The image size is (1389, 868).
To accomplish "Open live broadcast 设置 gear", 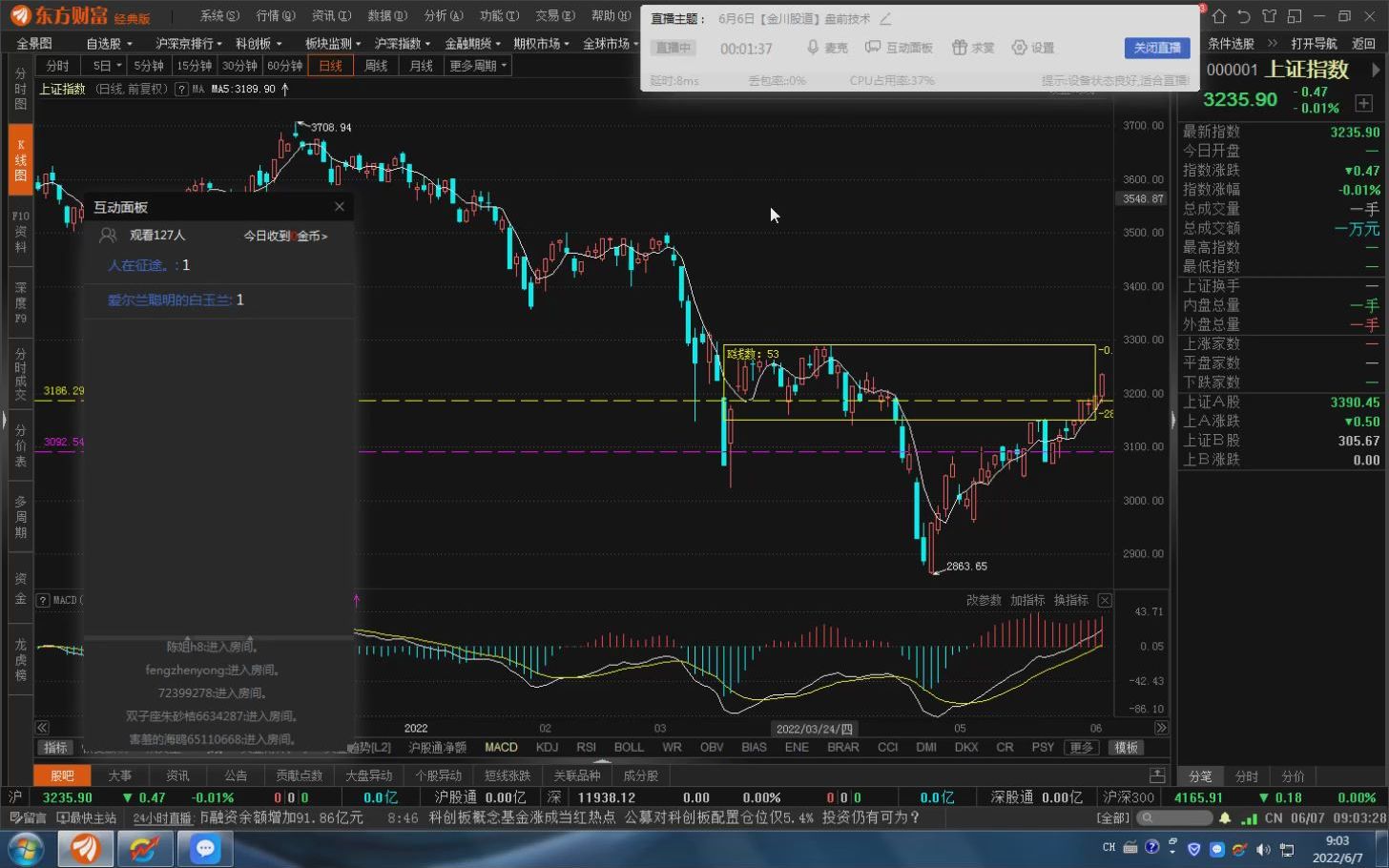I will [x=1033, y=48].
